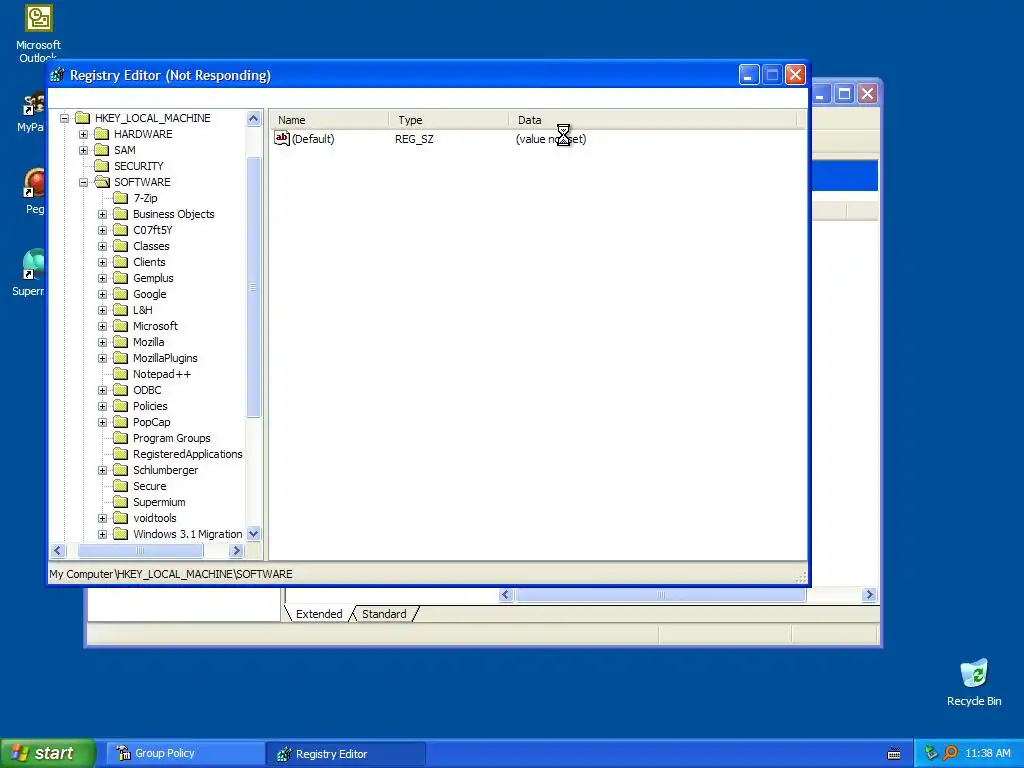Click the C07ft5Y folder icon
The height and width of the screenshot is (768, 1024).
pos(120,230)
